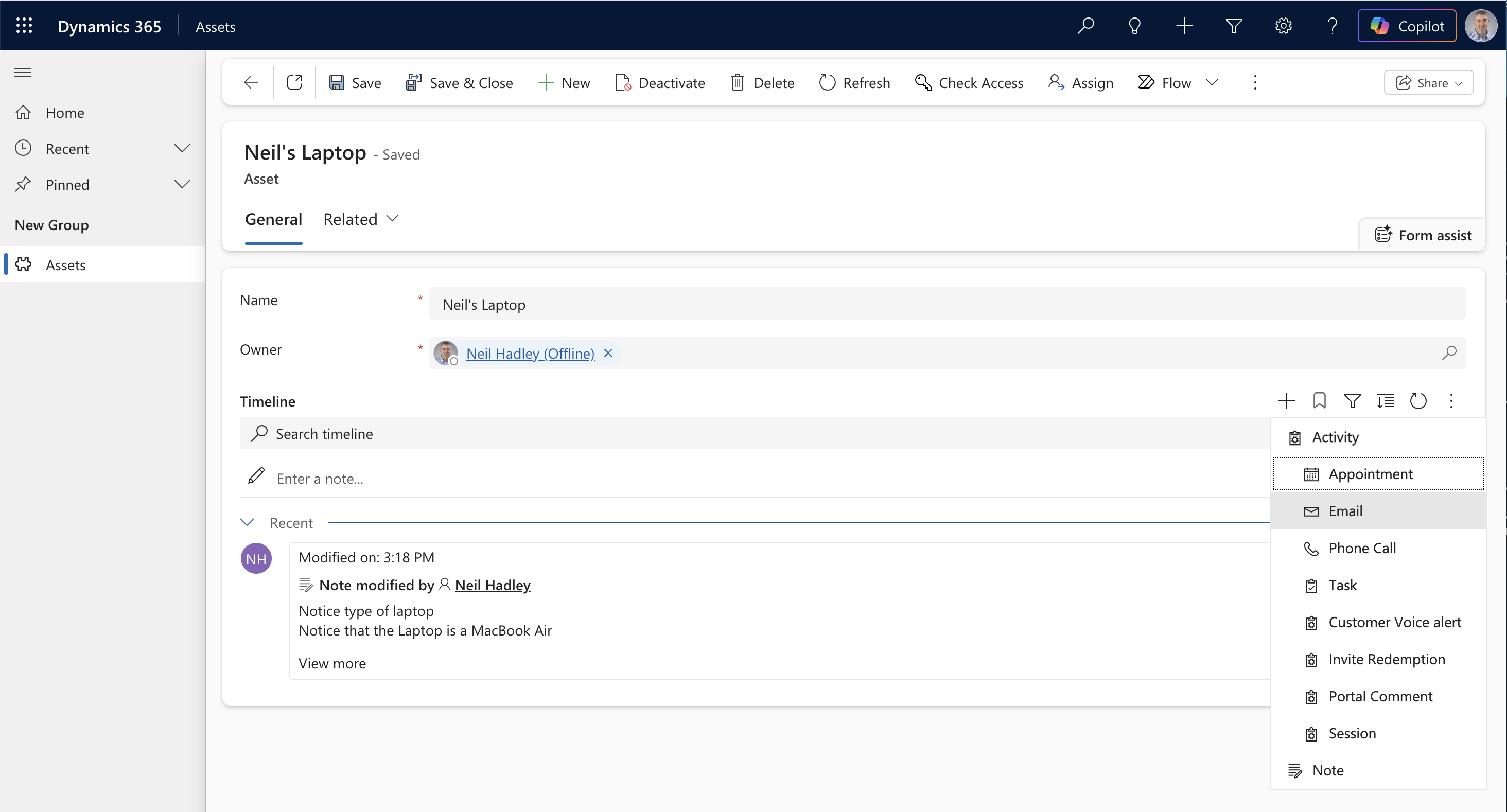Choose Email from the menu
Screen dimensions: 1507x812
pos(1378,511)
